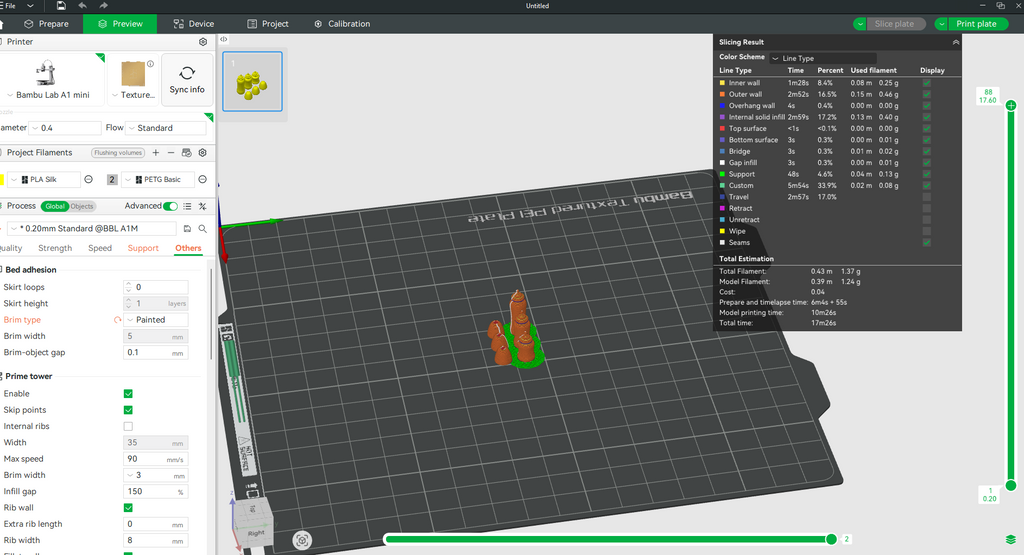Screen dimensions: 1024x555
Task: Hide Support lines in display column
Action: 926,174
